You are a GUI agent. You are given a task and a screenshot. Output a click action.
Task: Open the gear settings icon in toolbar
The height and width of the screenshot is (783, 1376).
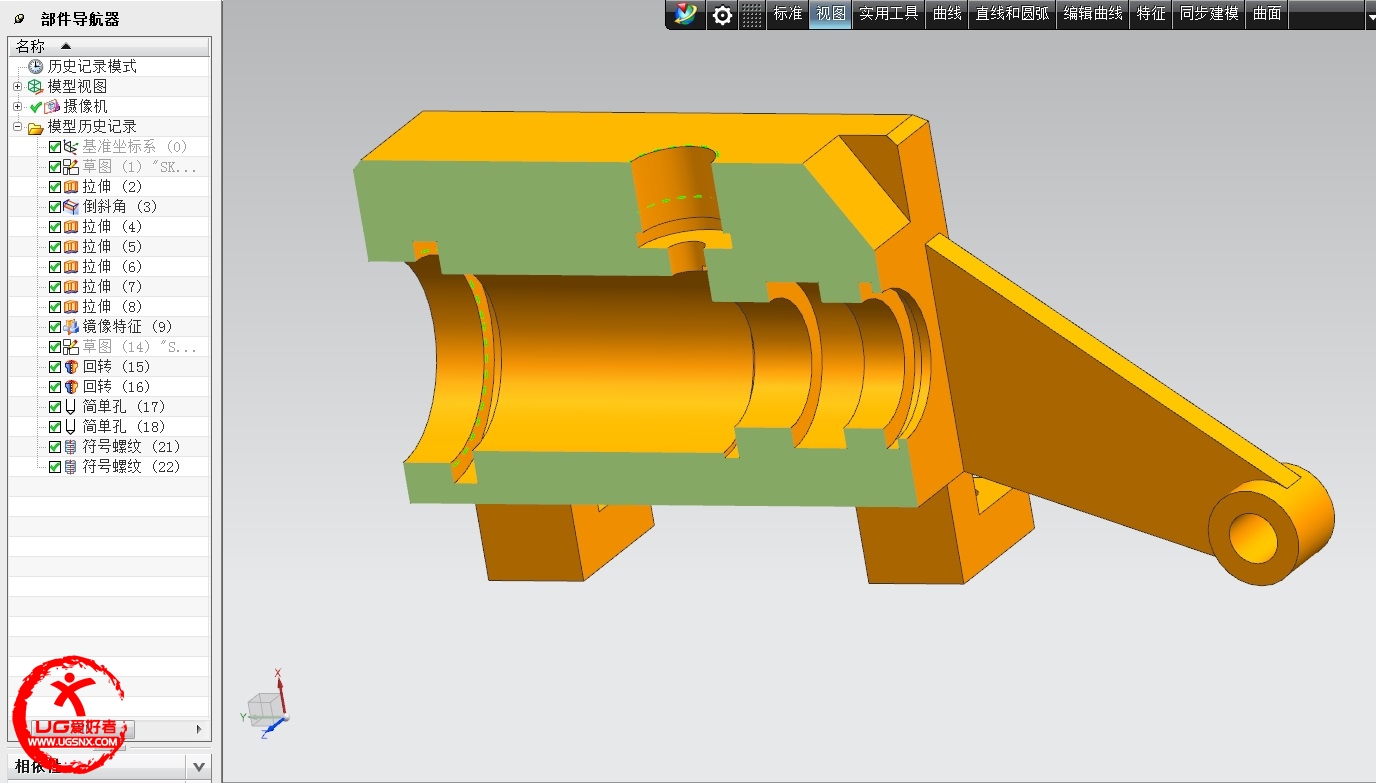pos(722,15)
